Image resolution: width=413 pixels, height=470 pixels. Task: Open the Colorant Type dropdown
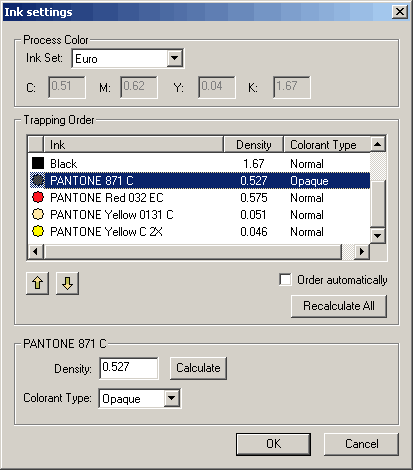[171, 398]
